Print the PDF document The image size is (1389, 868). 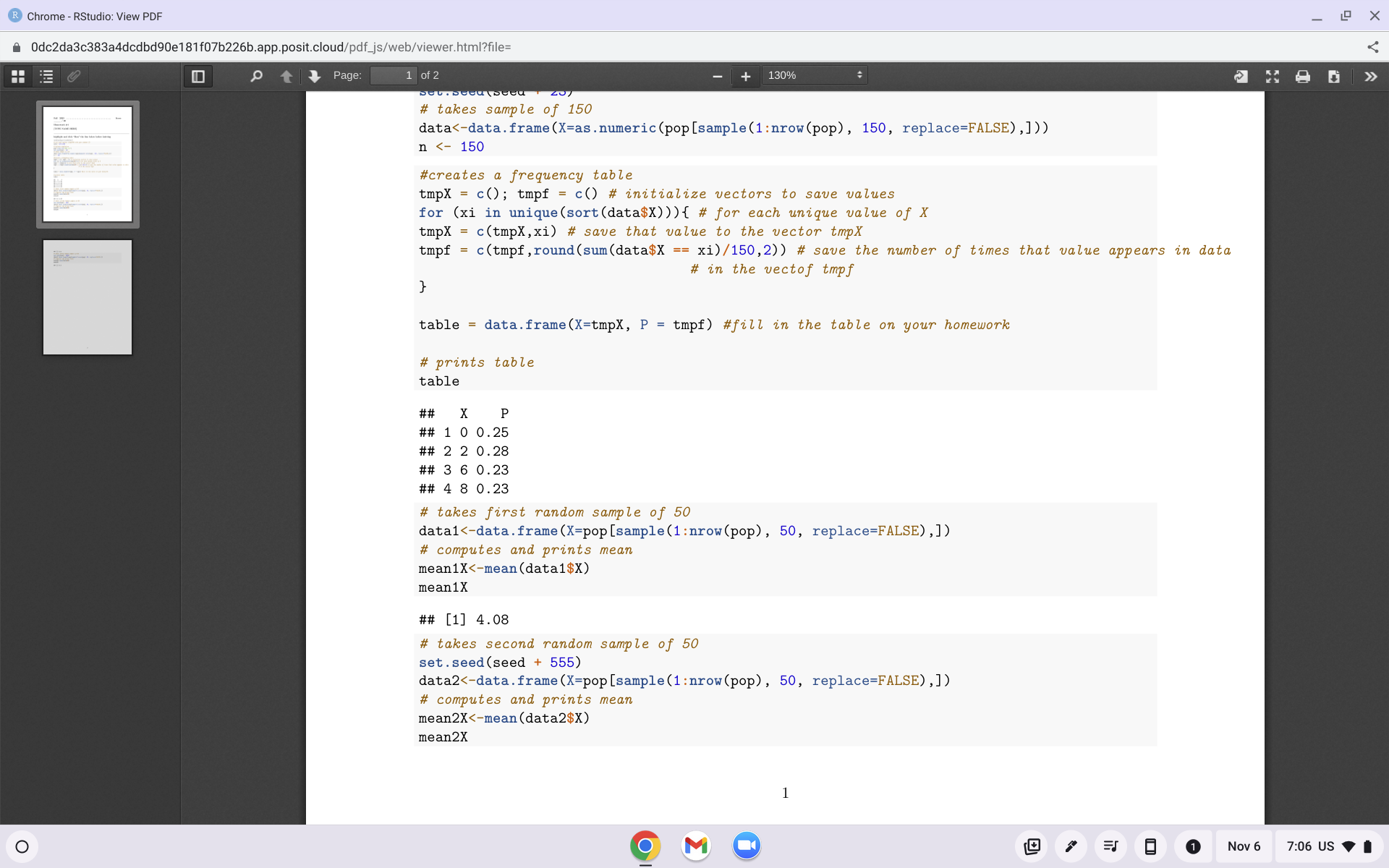pos(1302,76)
